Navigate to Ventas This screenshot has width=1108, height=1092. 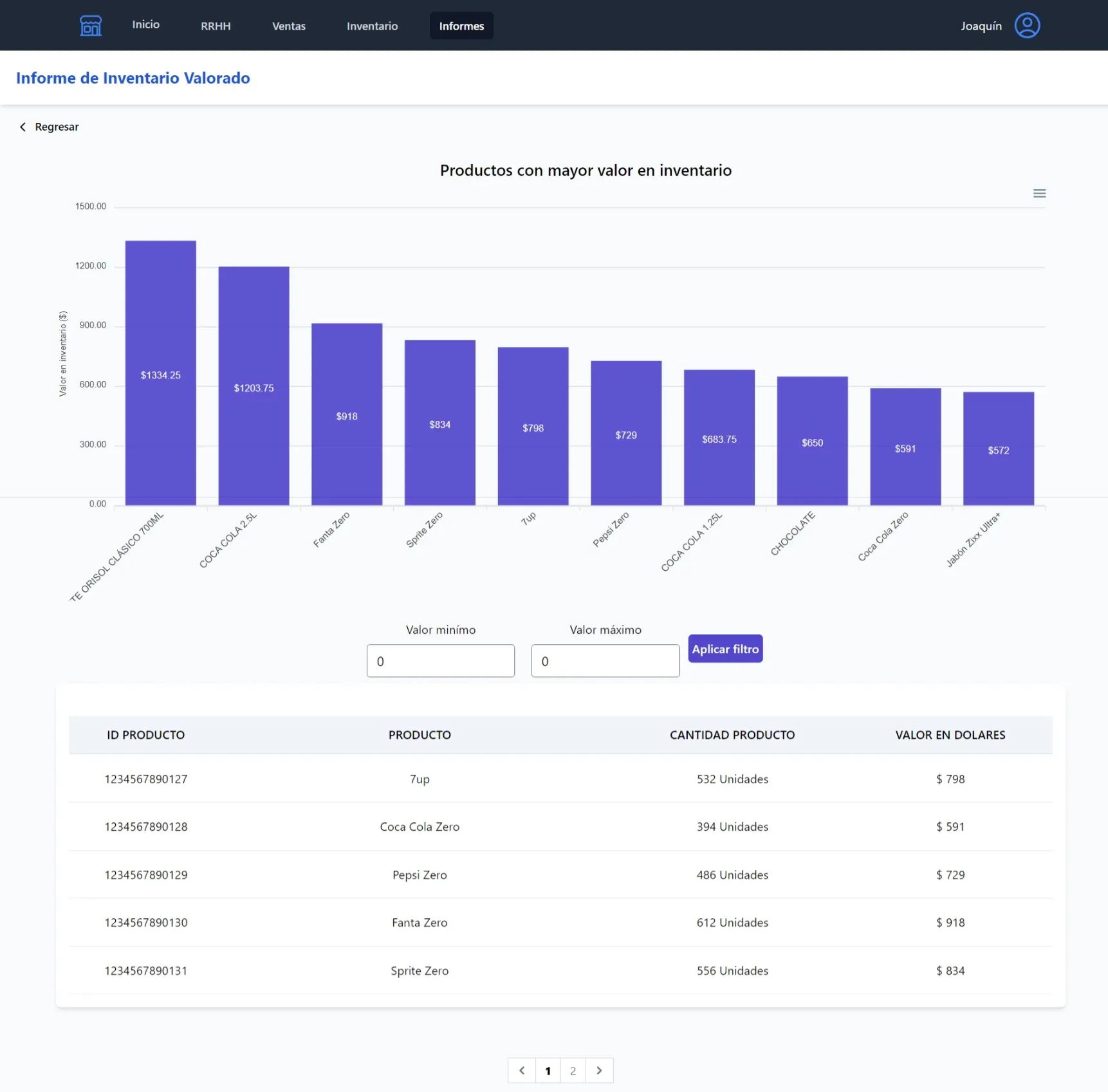tap(289, 26)
